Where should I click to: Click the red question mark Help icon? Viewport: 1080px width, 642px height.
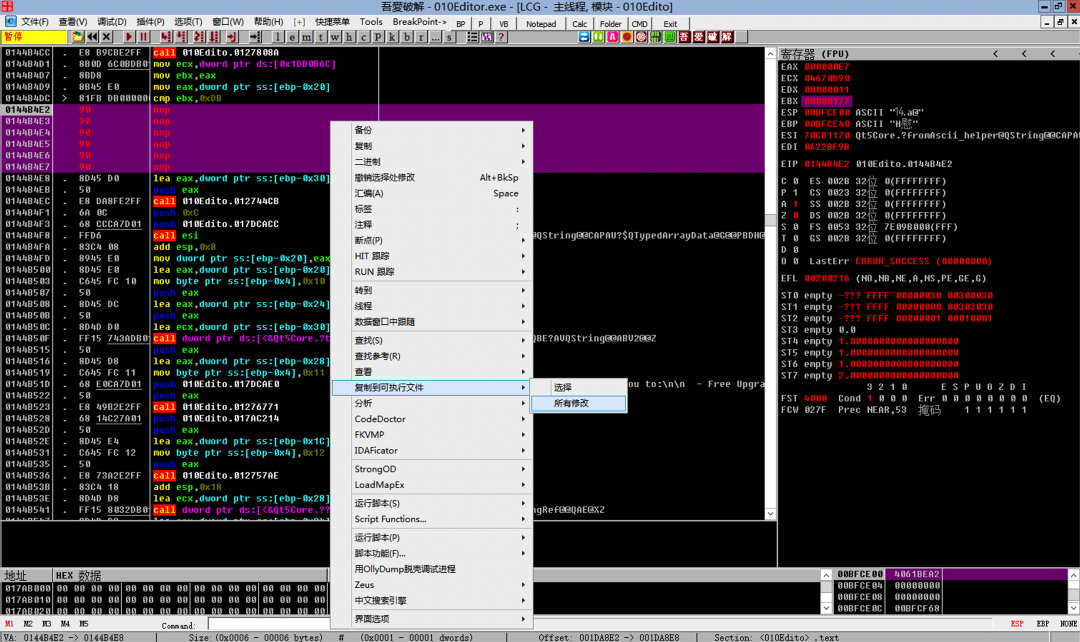[501, 37]
